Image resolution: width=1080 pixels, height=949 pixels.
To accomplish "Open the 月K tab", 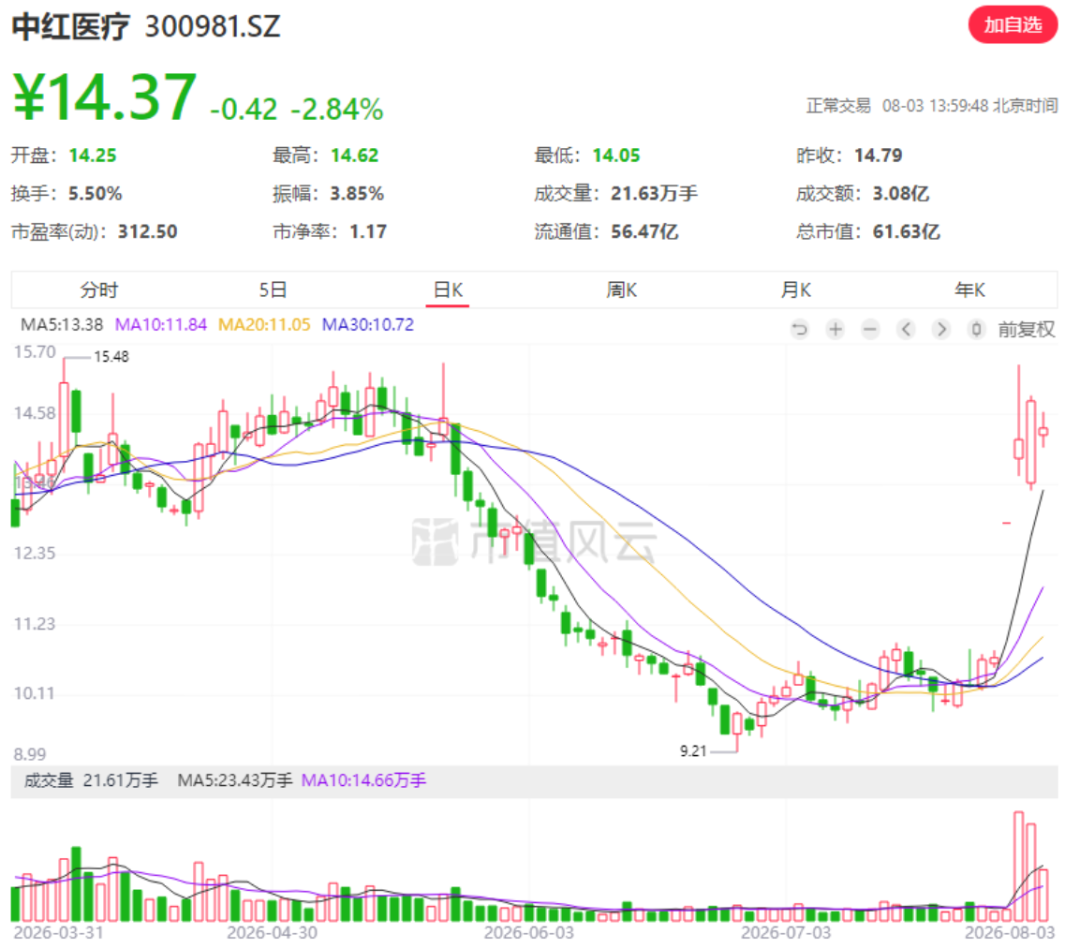I will 796,290.
